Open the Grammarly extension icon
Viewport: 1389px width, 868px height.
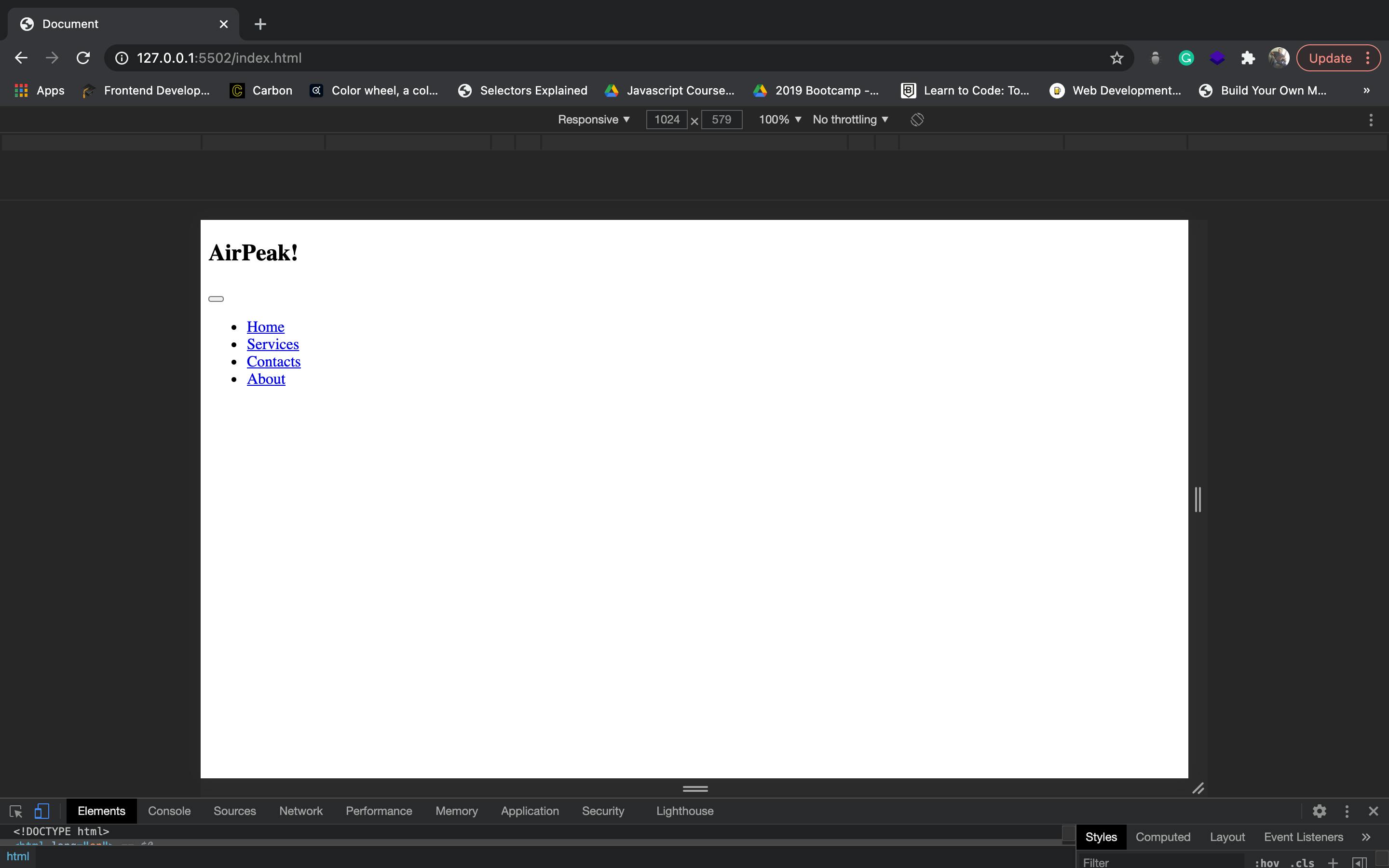pyautogui.click(x=1186, y=58)
